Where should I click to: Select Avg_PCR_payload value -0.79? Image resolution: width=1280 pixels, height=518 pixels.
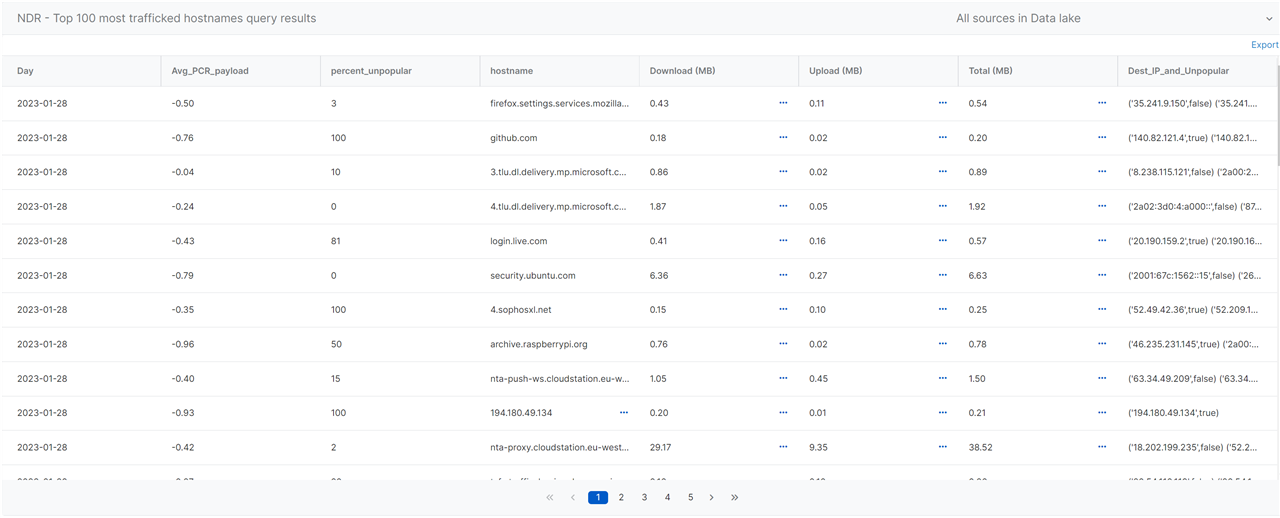[x=182, y=275]
